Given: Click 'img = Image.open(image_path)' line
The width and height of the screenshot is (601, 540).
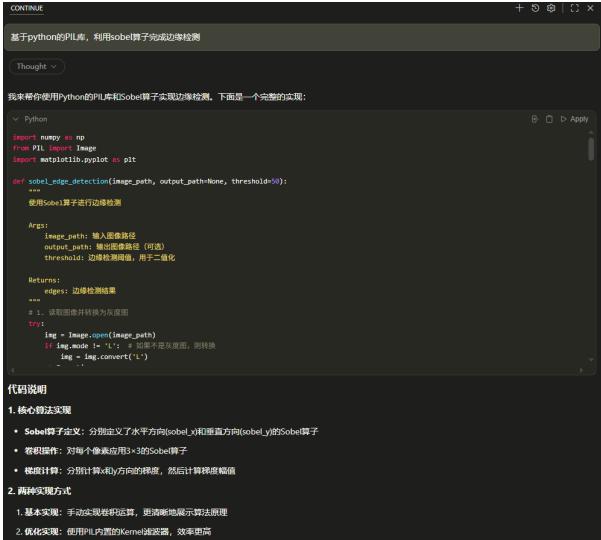Looking at the screenshot, I should click(100, 335).
